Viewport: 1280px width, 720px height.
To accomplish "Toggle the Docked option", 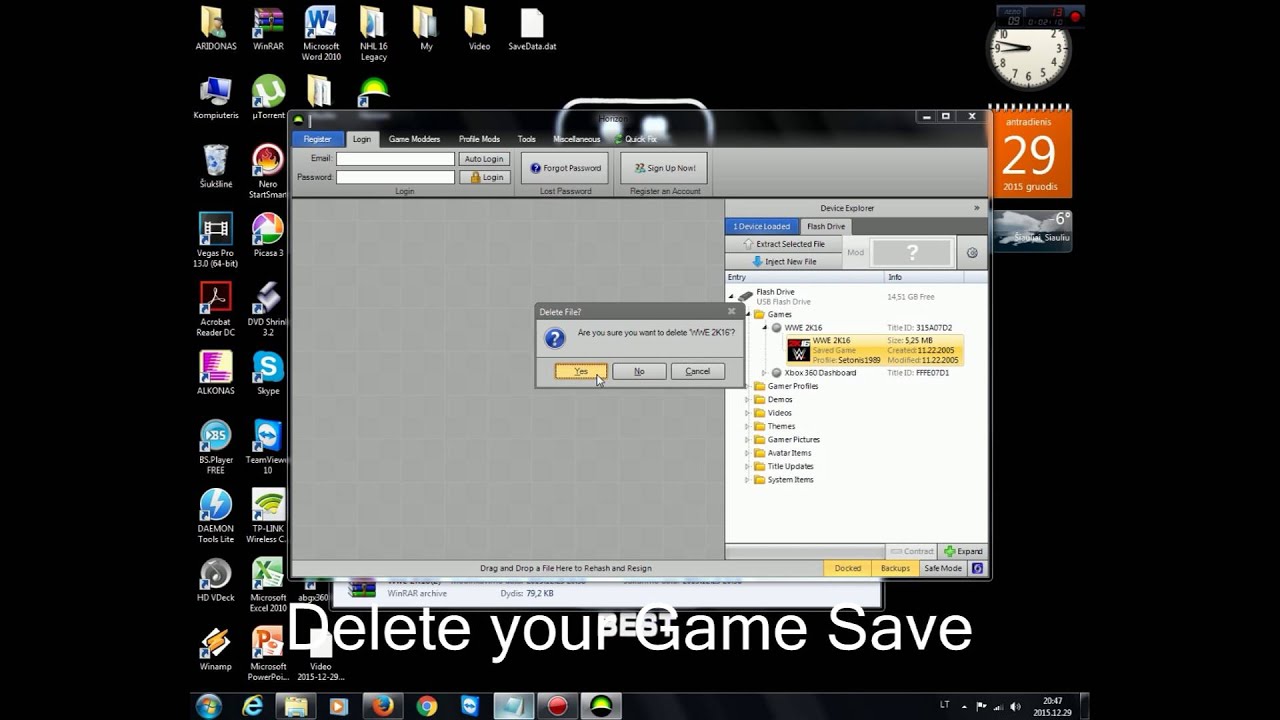I will point(848,568).
